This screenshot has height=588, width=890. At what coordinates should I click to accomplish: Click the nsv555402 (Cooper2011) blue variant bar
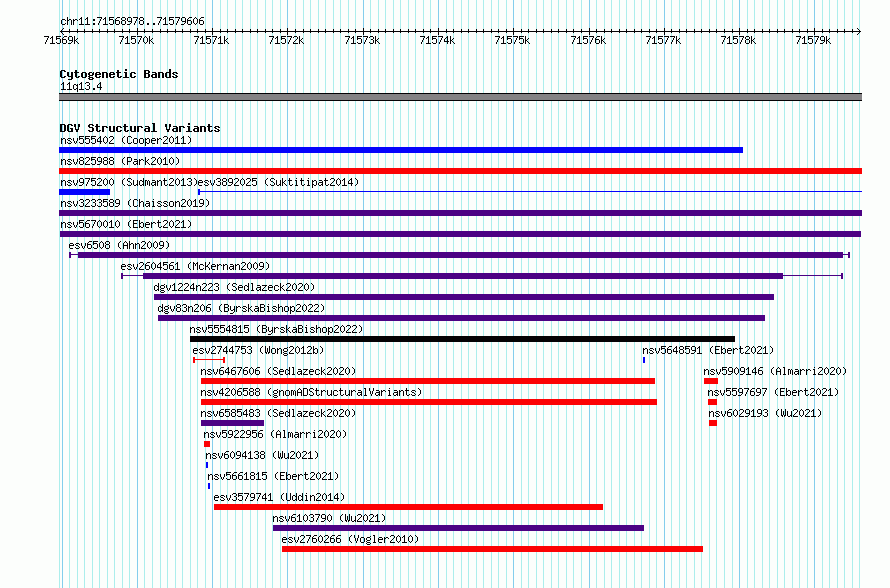click(401, 150)
